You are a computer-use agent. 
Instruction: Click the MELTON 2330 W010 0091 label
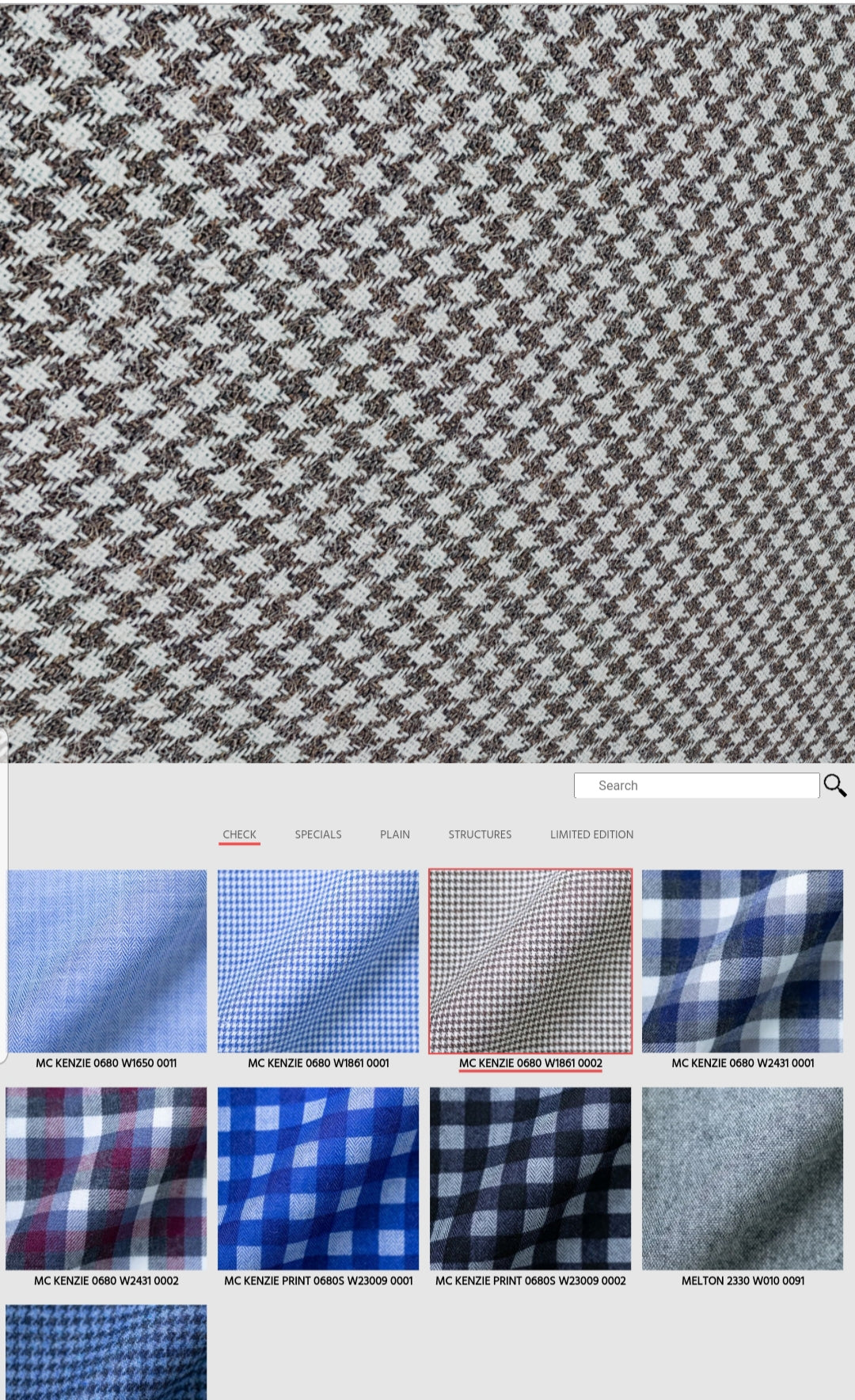[743, 1280]
